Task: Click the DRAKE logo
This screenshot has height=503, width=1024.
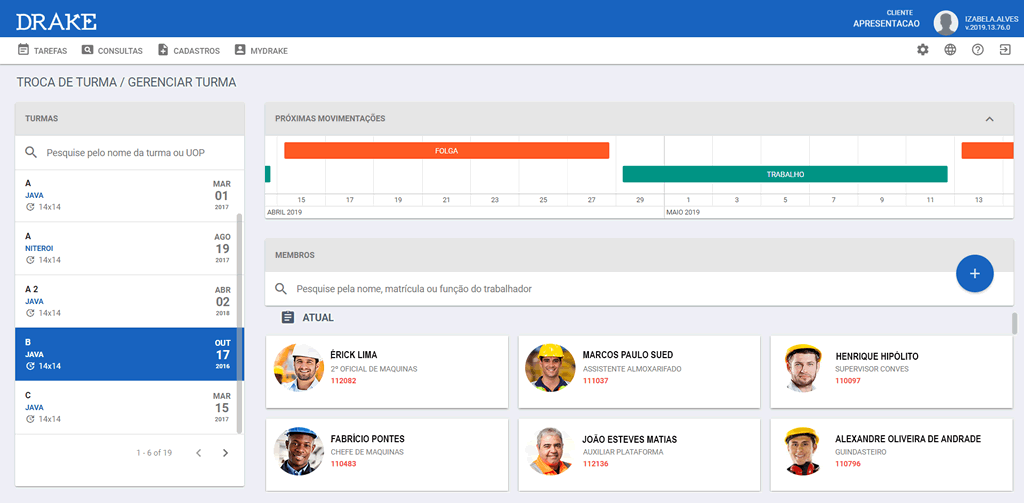Action: click(56, 22)
